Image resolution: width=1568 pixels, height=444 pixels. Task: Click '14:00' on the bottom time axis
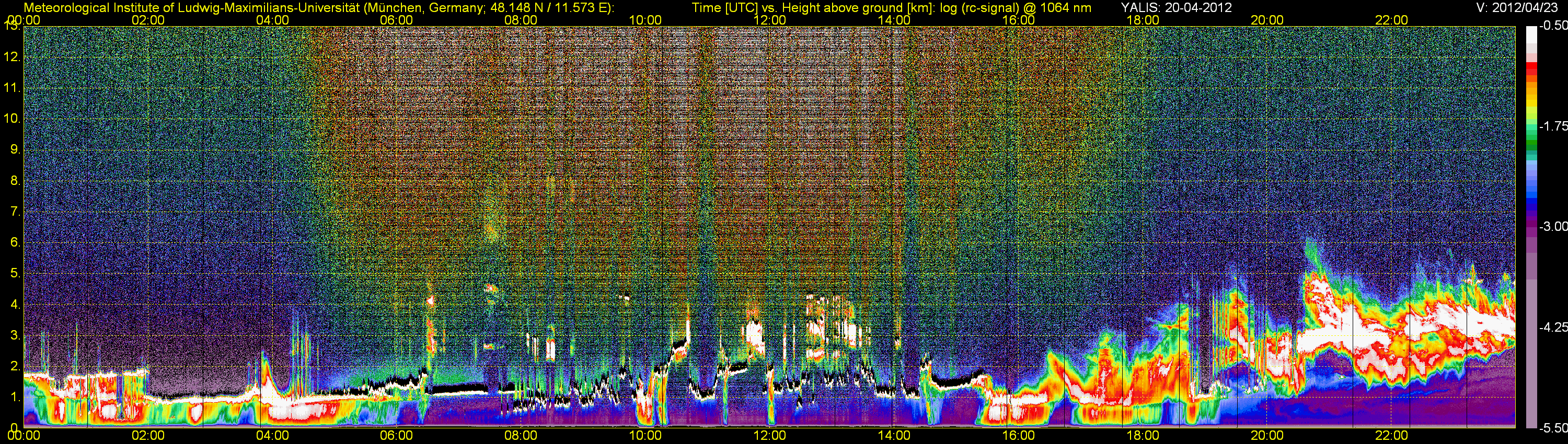click(x=894, y=436)
